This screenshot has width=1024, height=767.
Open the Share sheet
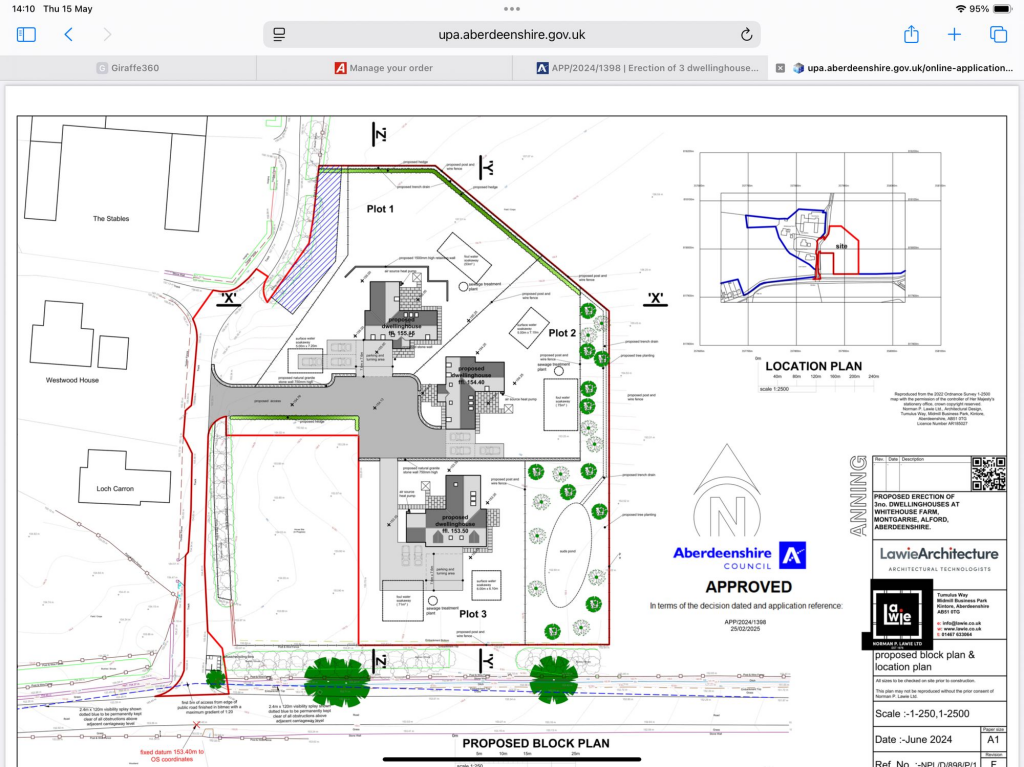[911, 34]
